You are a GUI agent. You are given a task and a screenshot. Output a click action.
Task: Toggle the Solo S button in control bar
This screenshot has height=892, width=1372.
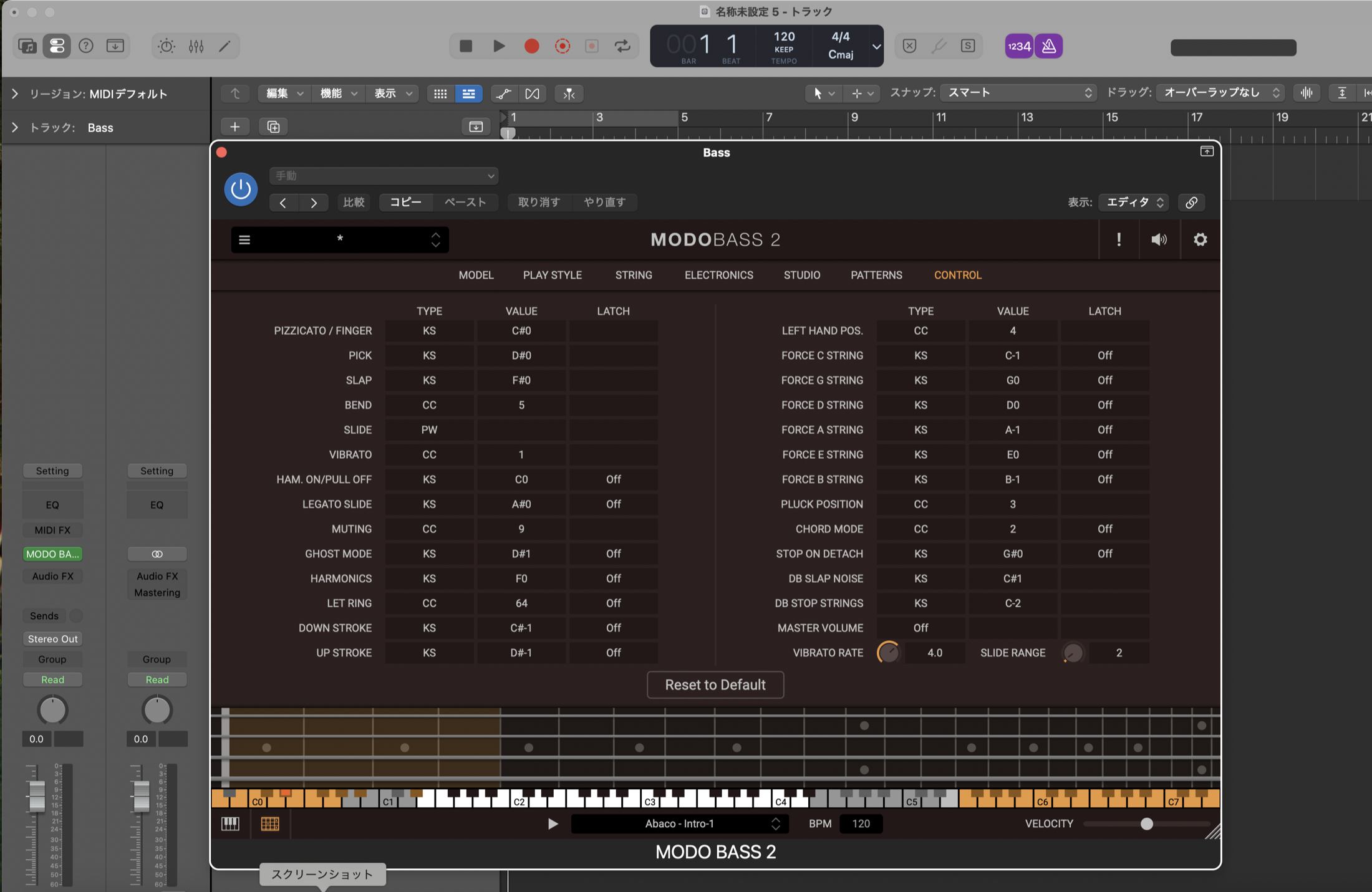[x=968, y=46]
